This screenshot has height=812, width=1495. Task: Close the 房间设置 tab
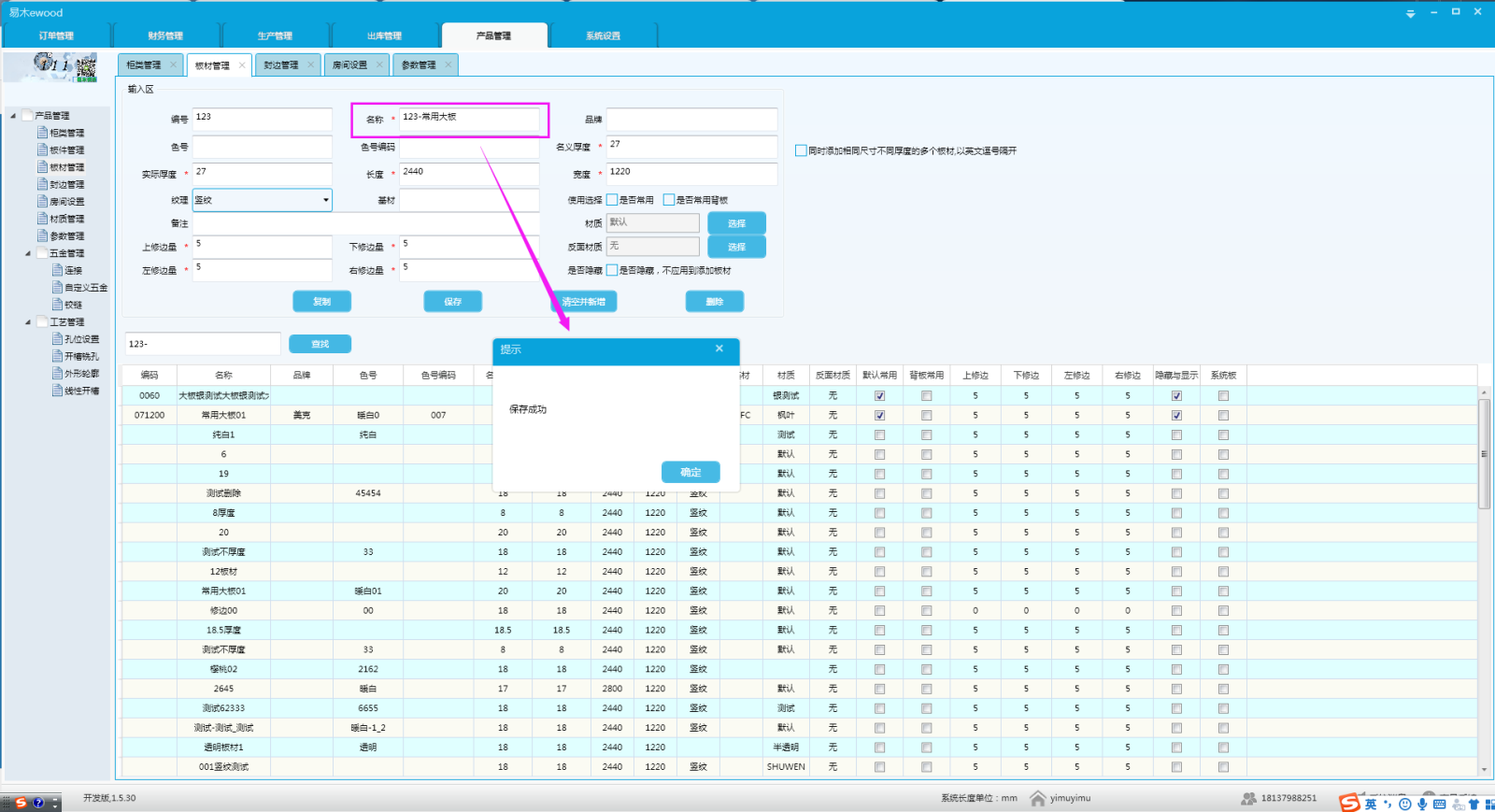coord(379,64)
